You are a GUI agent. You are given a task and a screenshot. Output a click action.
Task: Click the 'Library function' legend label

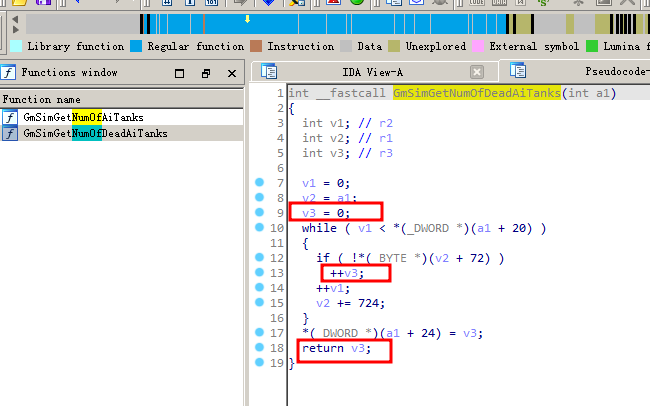tap(76, 46)
